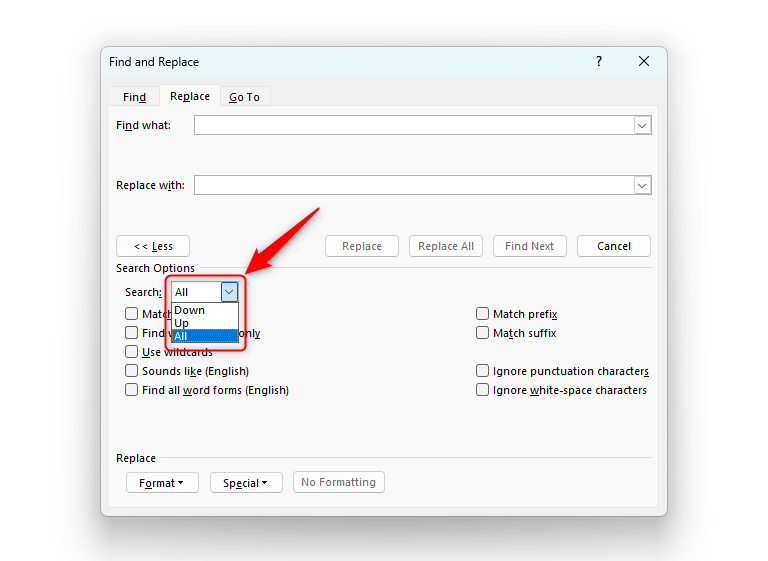The image size is (768, 561).
Task: Open the Go To tab
Action: [244, 97]
